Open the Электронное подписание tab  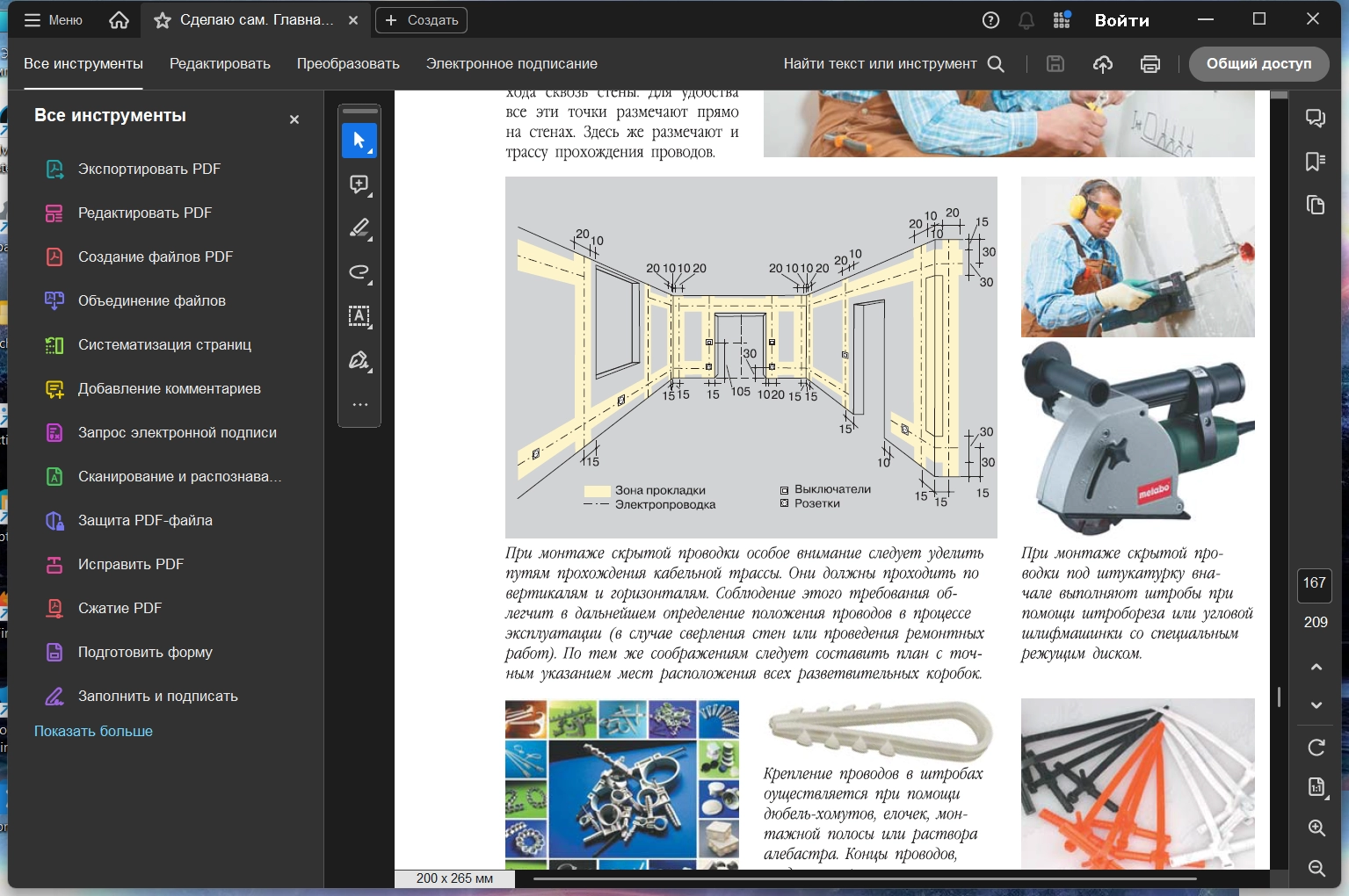click(511, 64)
